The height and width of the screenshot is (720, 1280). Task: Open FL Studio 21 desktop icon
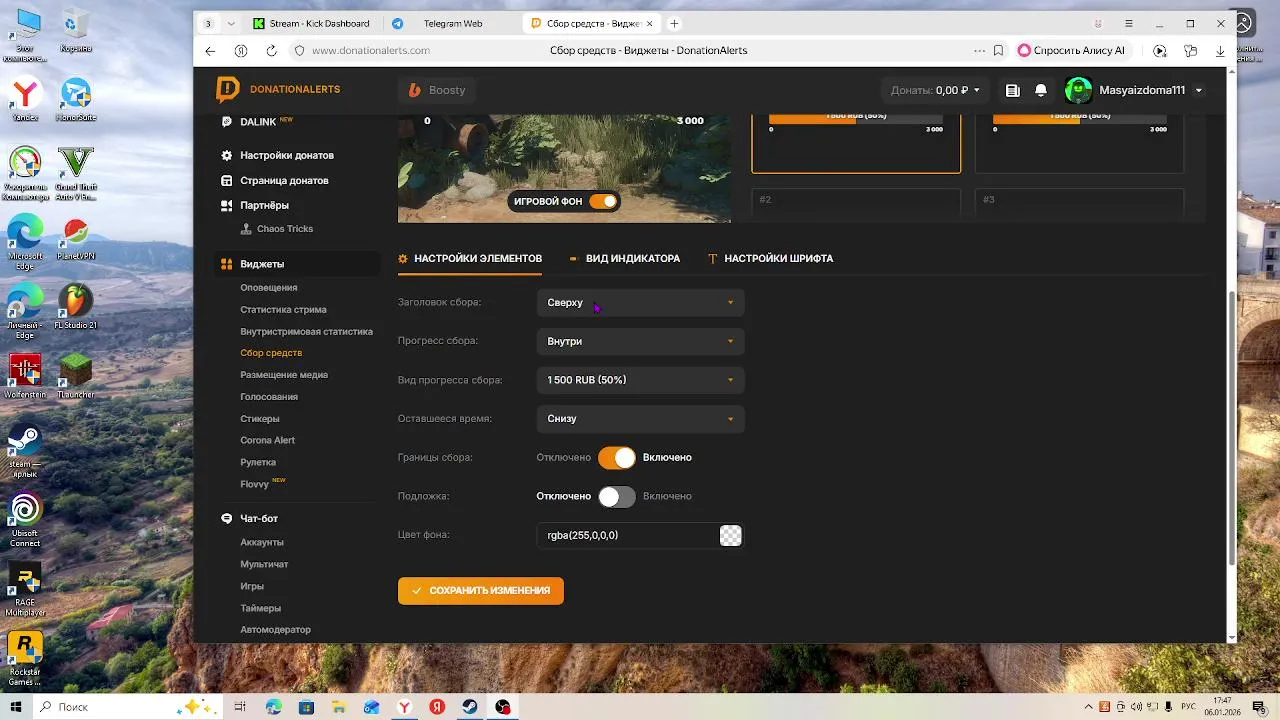75,306
